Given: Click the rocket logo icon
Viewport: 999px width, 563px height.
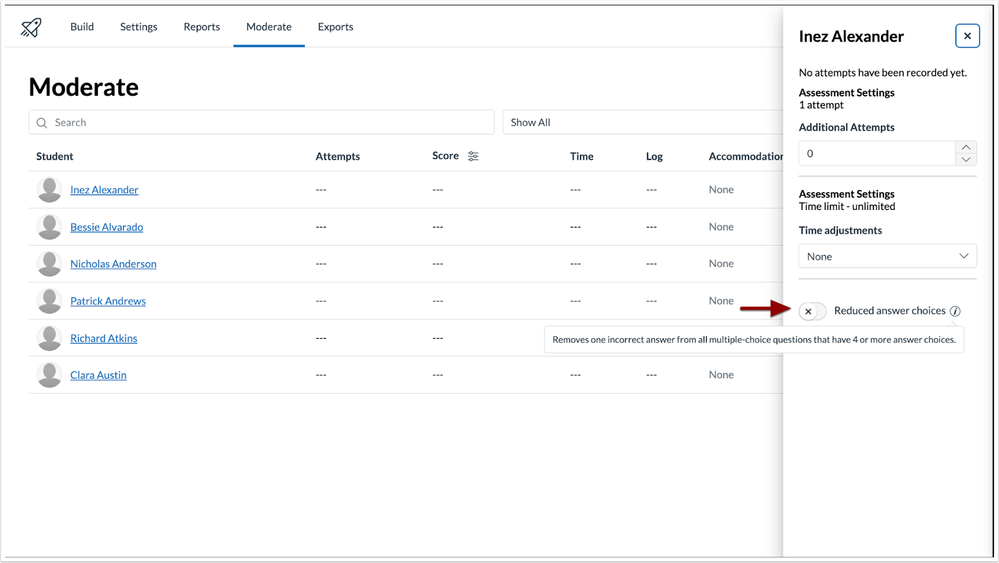Looking at the screenshot, I should tap(31, 27).
